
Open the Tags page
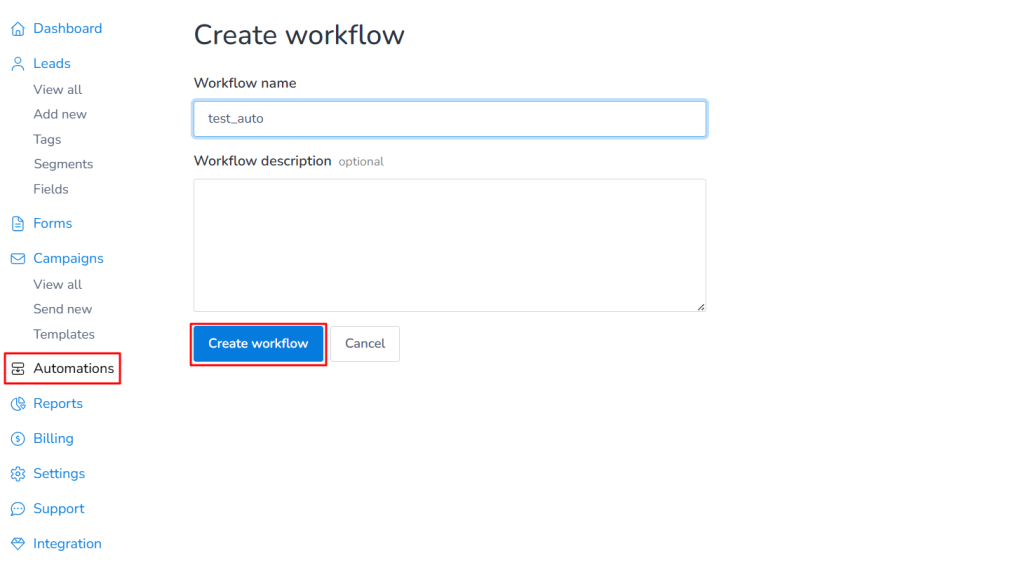tap(47, 139)
